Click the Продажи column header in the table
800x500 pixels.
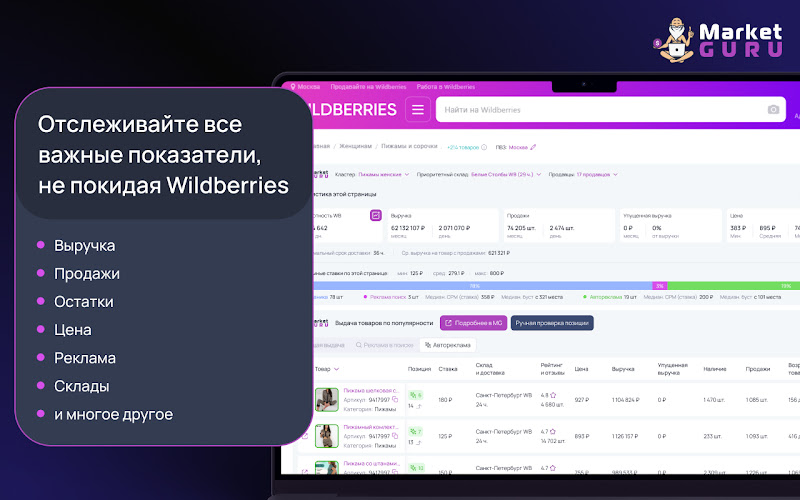coord(758,369)
